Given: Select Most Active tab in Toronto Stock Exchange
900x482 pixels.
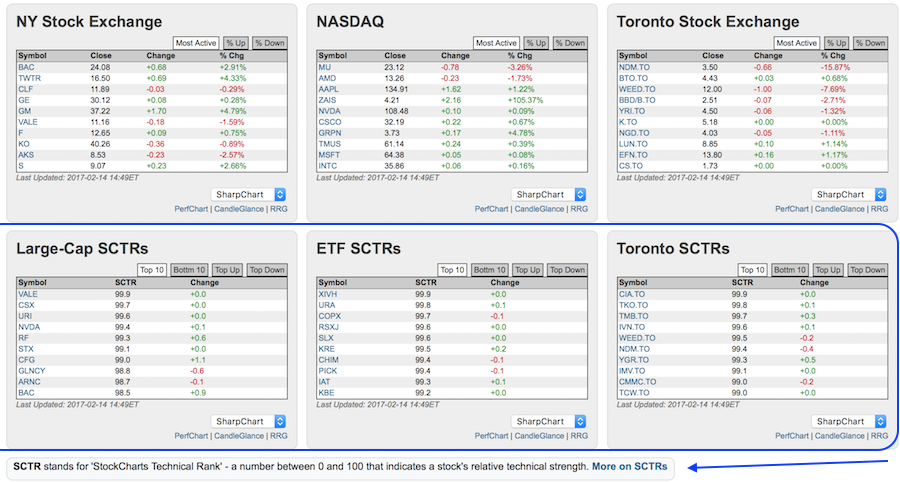Looking at the screenshot, I should coord(796,43).
